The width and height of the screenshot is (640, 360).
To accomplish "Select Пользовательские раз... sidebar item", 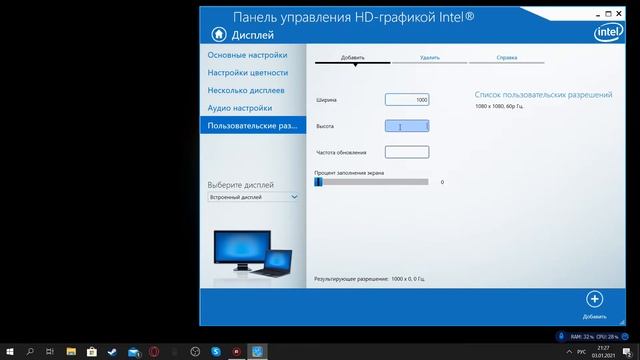I will (253, 125).
